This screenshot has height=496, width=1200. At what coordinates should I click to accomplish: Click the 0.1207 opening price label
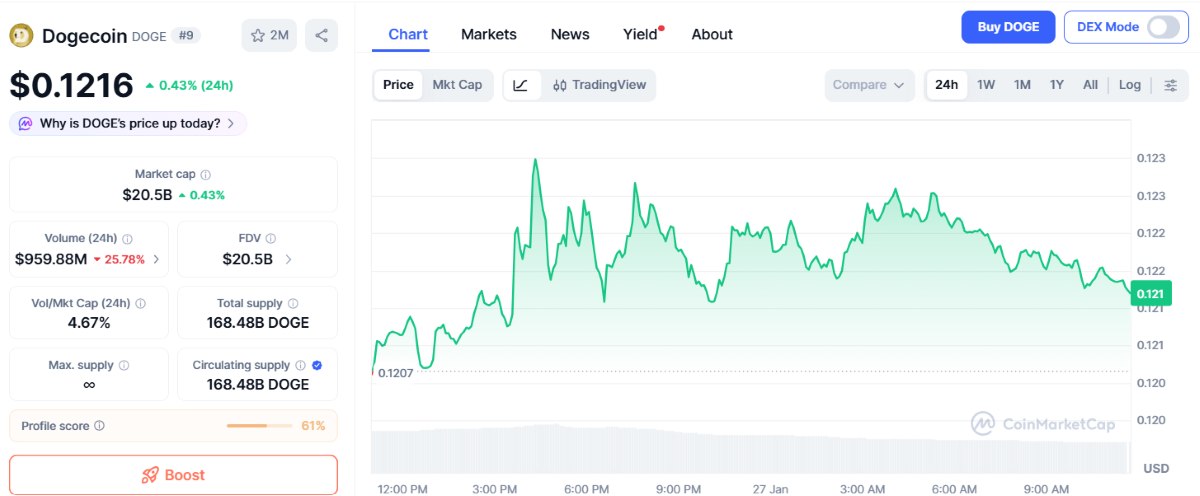pos(395,372)
